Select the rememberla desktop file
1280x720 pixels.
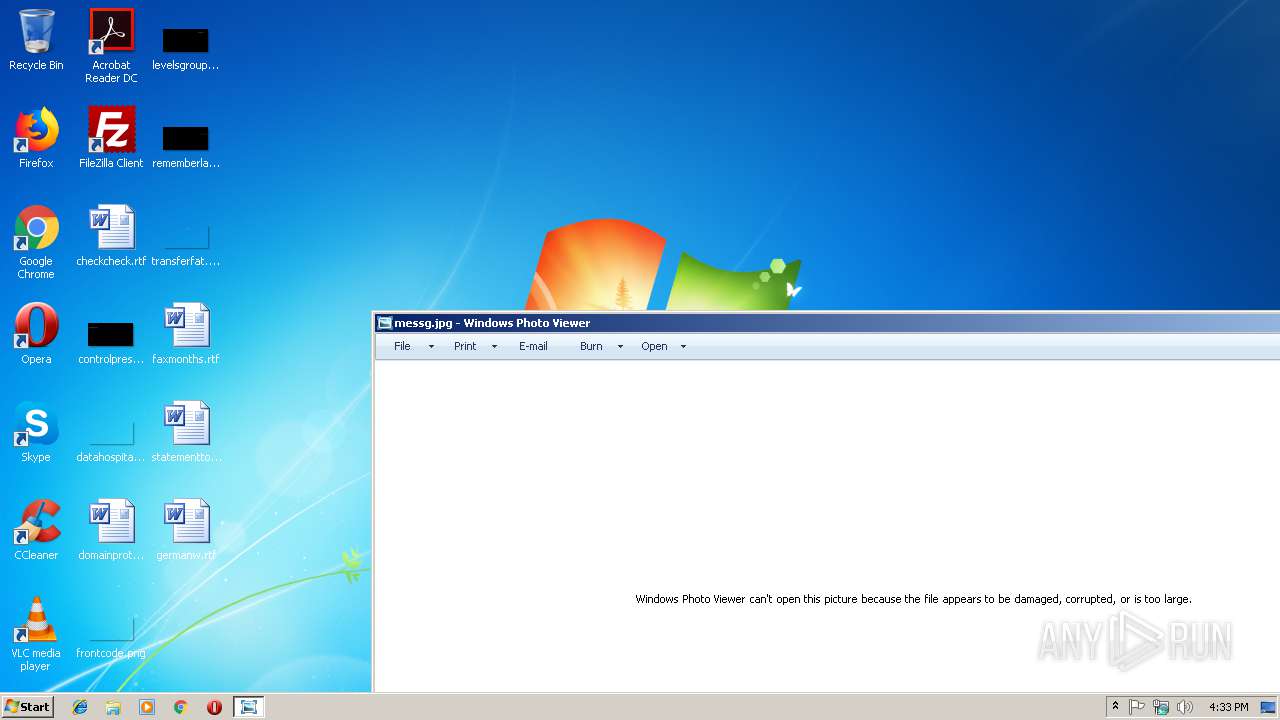[x=186, y=145]
